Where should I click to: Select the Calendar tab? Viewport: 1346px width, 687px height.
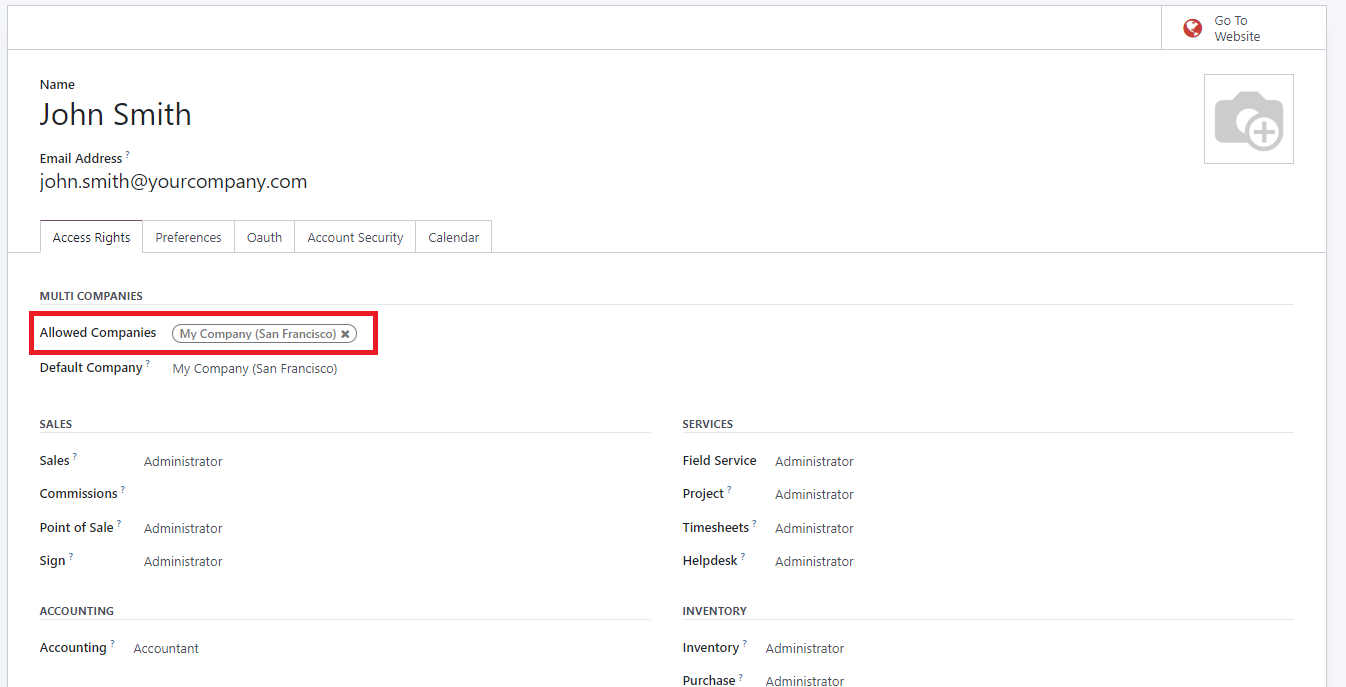click(x=453, y=237)
